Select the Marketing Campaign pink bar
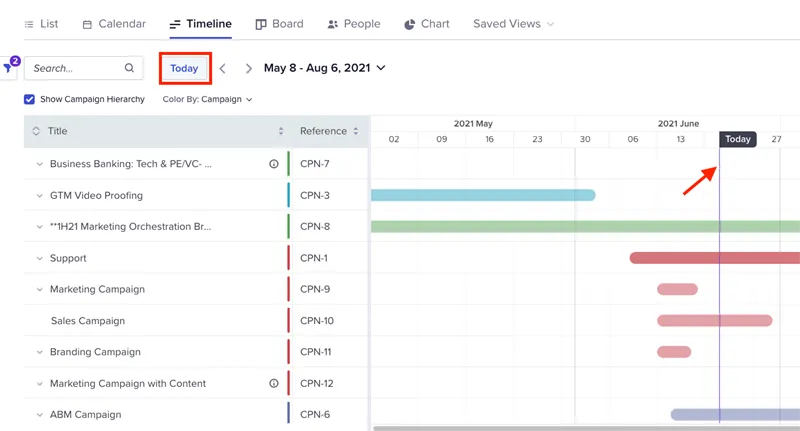This screenshot has height=431, width=800. (677, 290)
